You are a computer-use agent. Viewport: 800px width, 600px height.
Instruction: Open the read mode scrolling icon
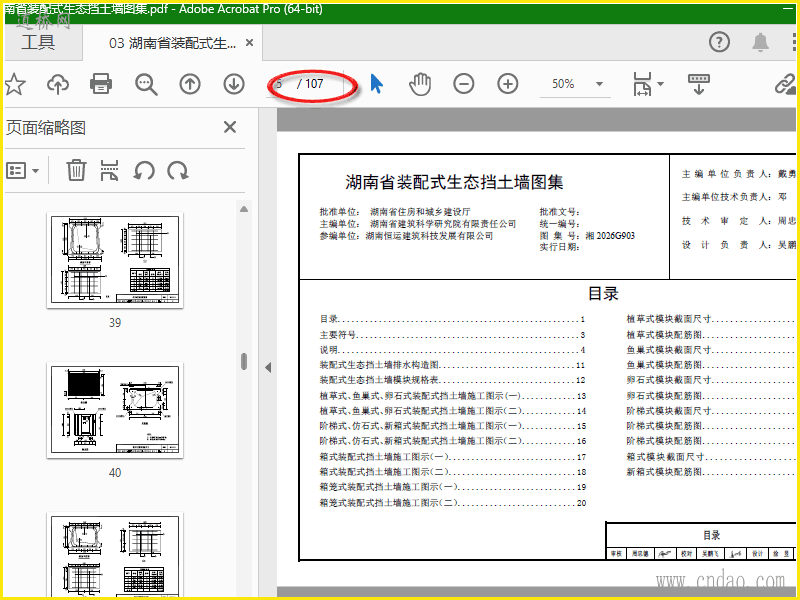coord(698,84)
